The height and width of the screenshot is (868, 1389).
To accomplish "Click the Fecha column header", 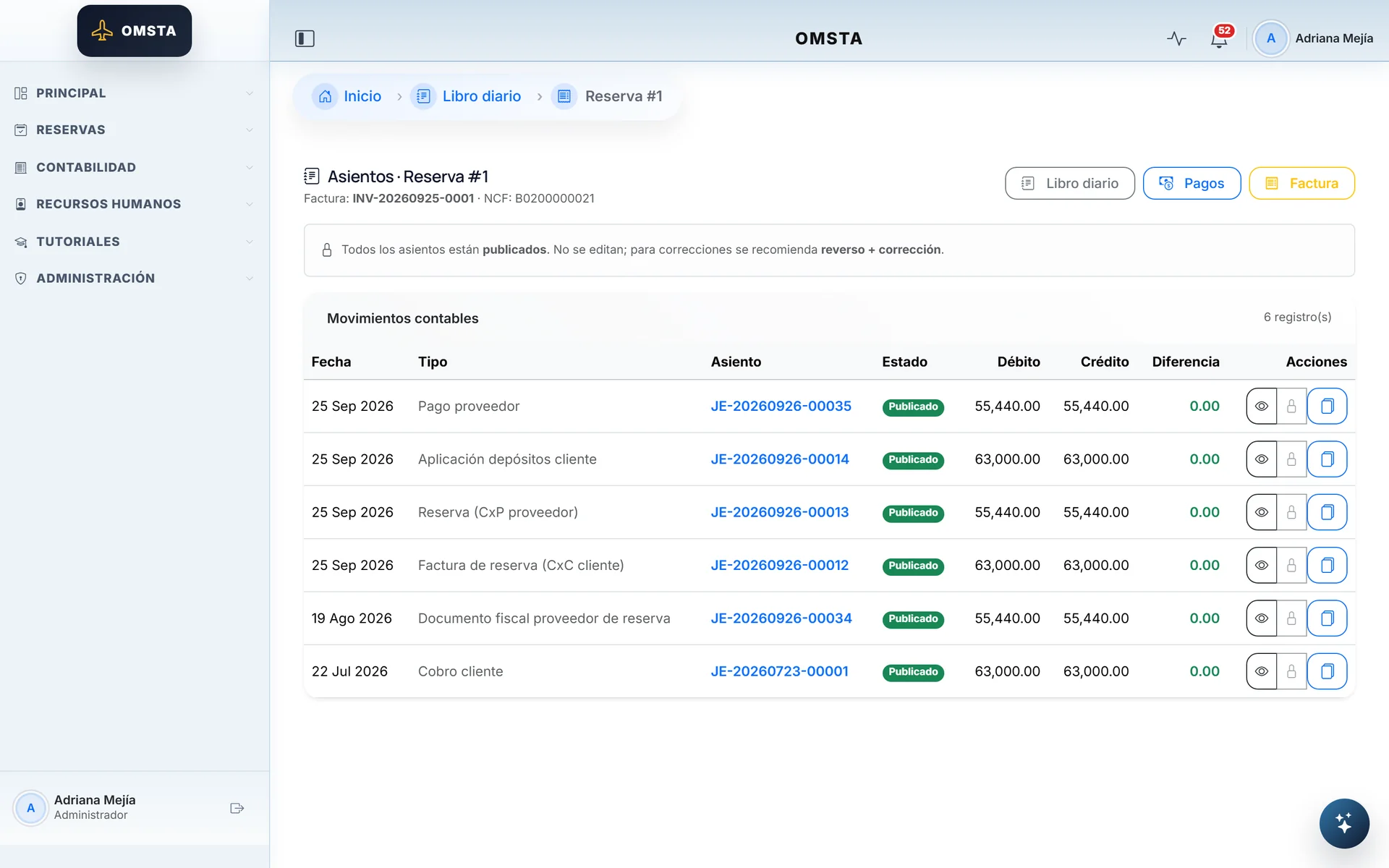I will 331,362.
